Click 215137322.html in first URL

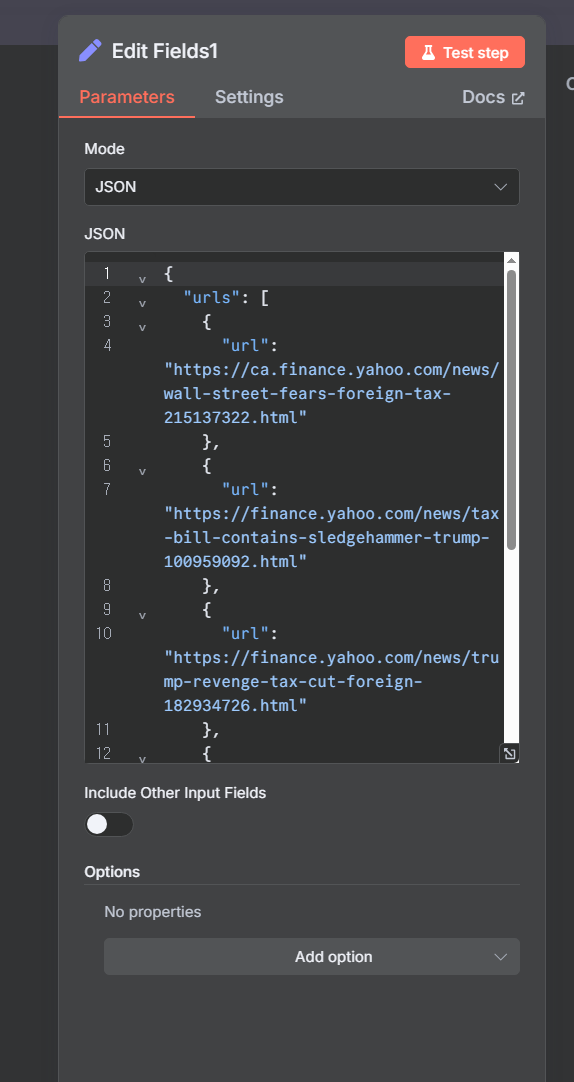pos(235,417)
